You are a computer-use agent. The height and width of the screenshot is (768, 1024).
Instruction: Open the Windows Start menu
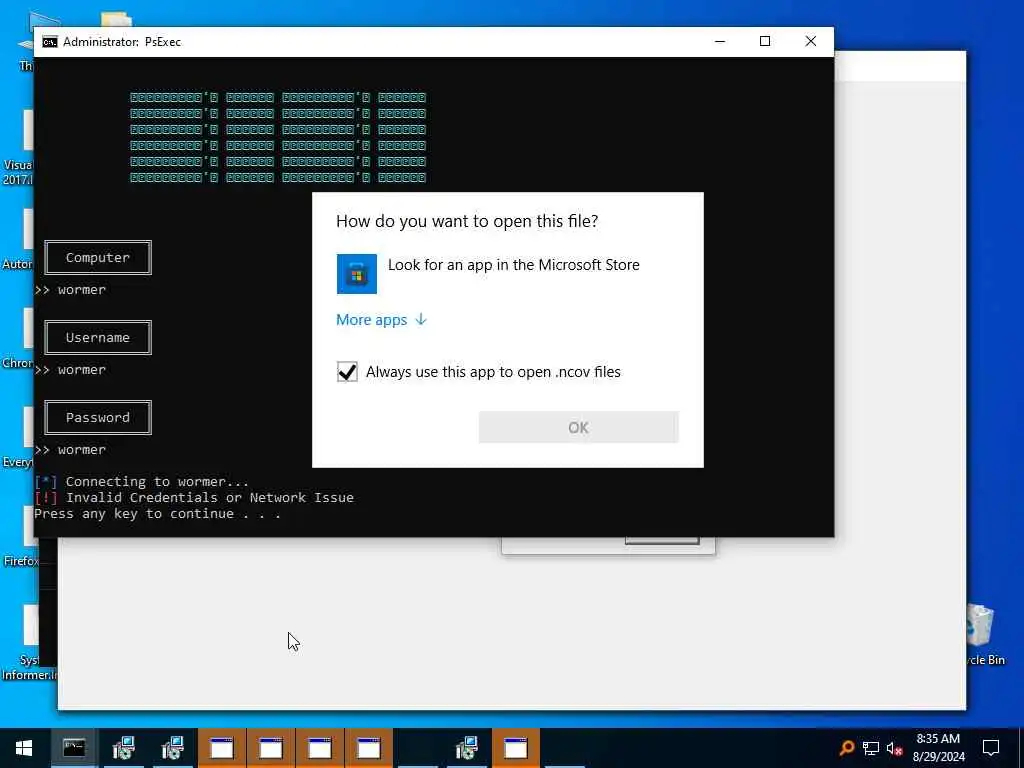[24, 748]
